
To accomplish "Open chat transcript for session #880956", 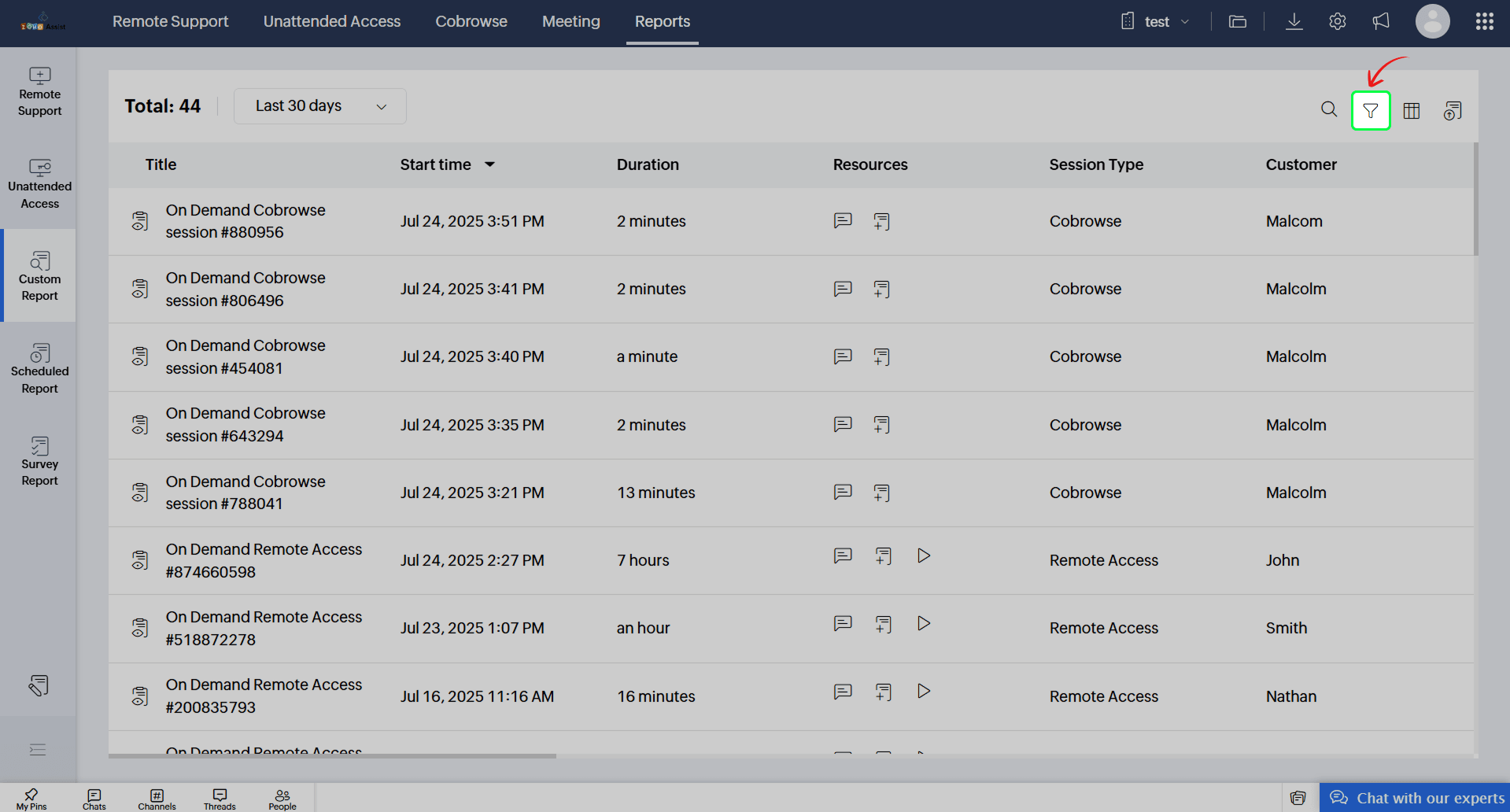I will (843, 221).
